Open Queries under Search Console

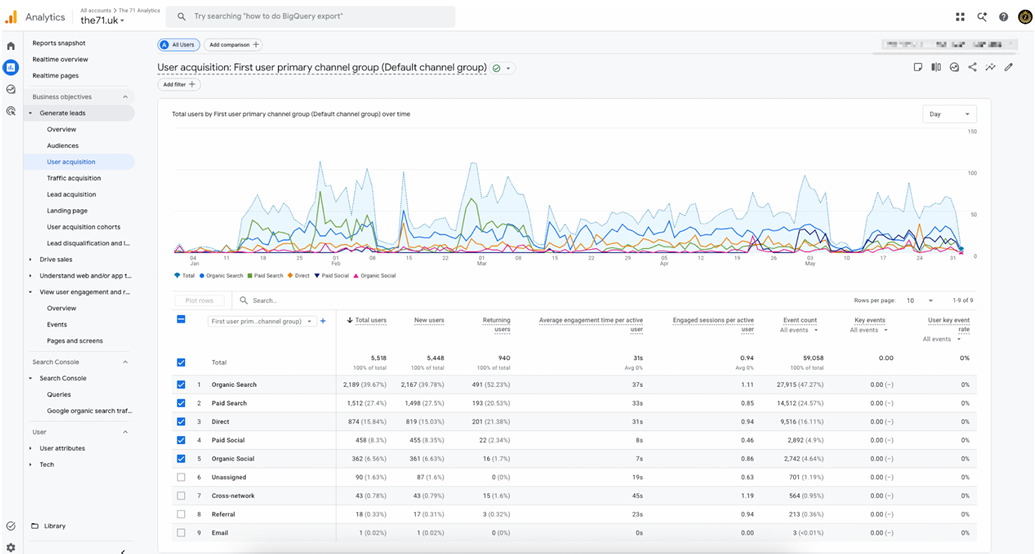pyautogui.click(x=59, y=394)
